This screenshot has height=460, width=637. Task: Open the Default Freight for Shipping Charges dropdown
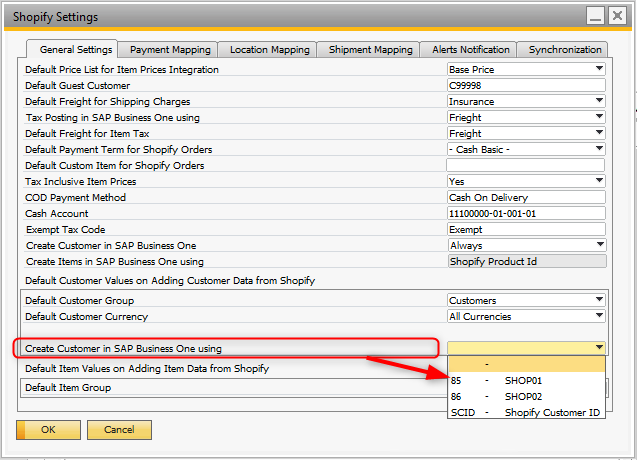tap(599, 101)
